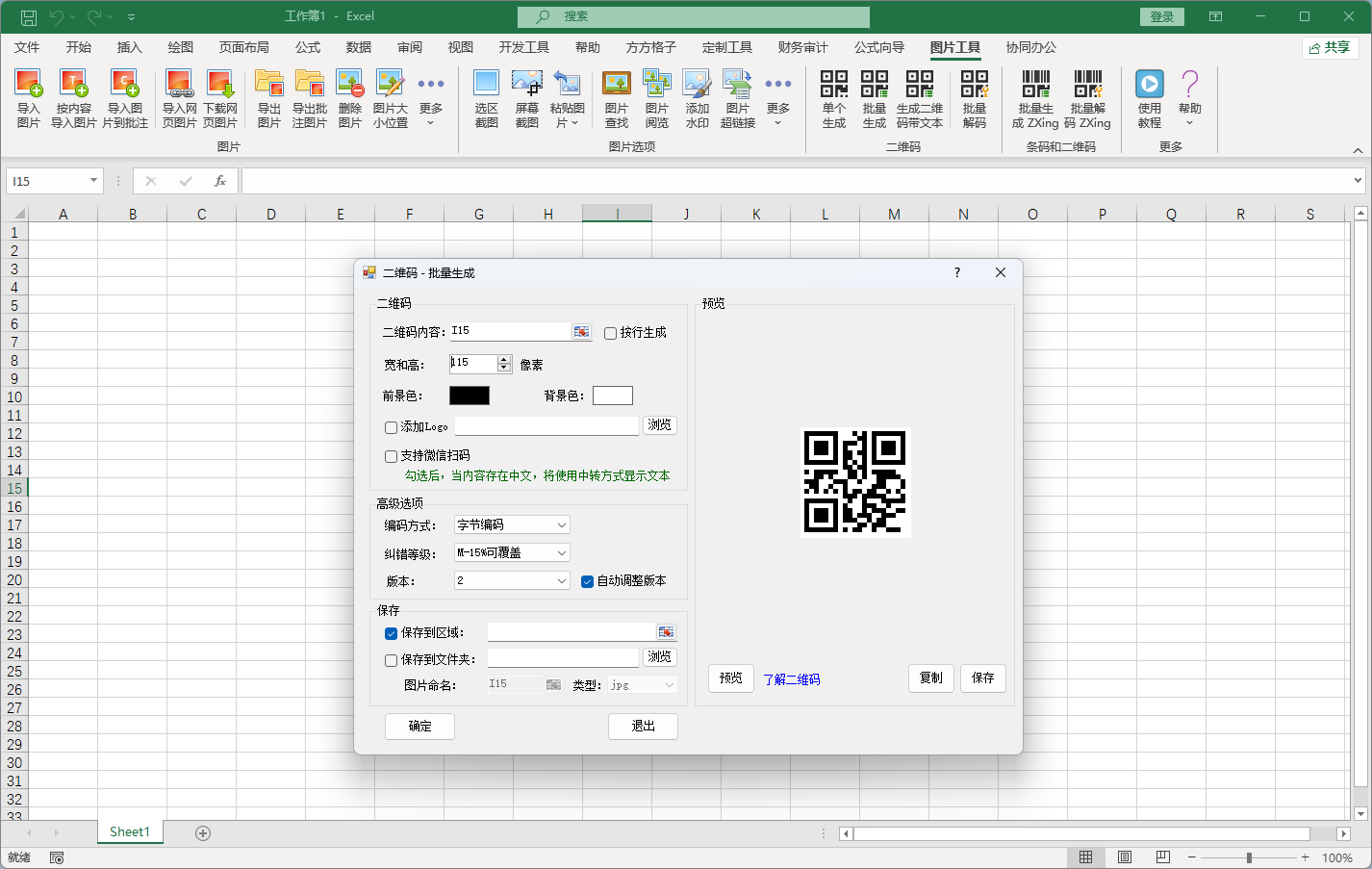The height and width of the screenshot is (869, 1372).
Task: Click the 单个生成 QR code icon
Action: 834,98
